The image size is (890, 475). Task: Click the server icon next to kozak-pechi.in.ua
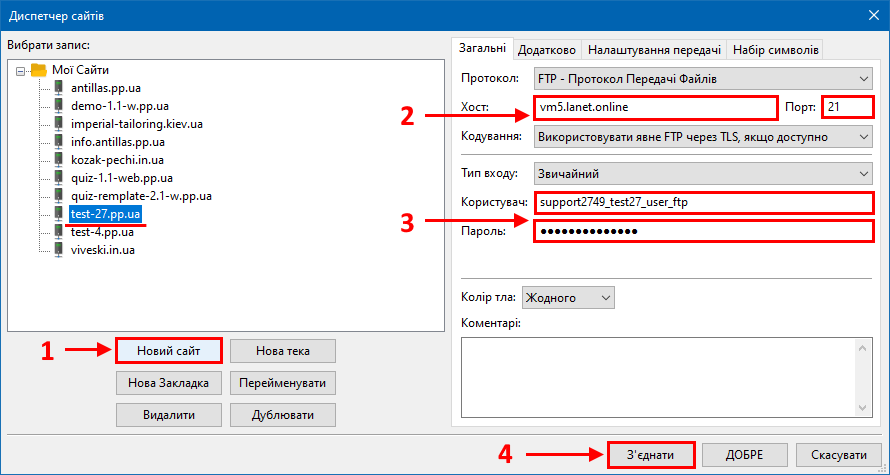(59, 160)
